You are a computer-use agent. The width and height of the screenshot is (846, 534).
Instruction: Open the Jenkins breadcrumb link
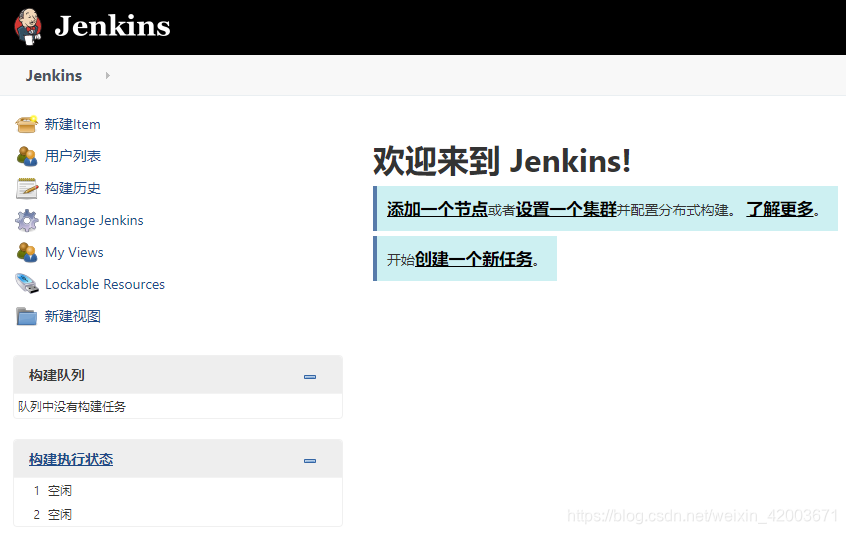pyautogui.click(x=54, y=76)
